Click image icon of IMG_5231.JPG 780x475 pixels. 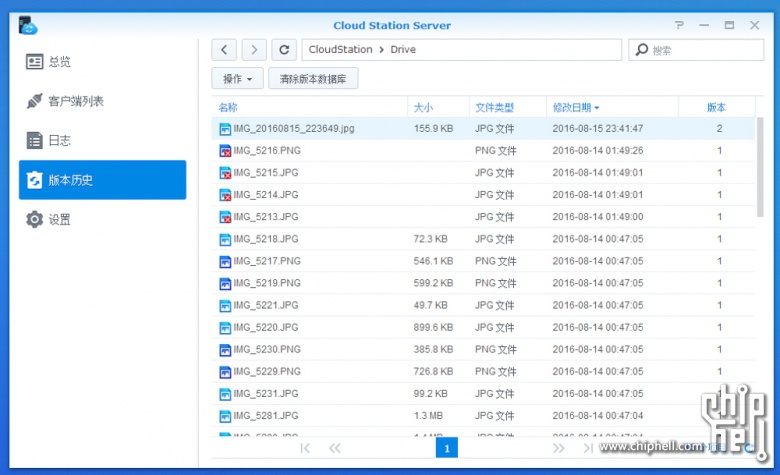coord(225,394)
